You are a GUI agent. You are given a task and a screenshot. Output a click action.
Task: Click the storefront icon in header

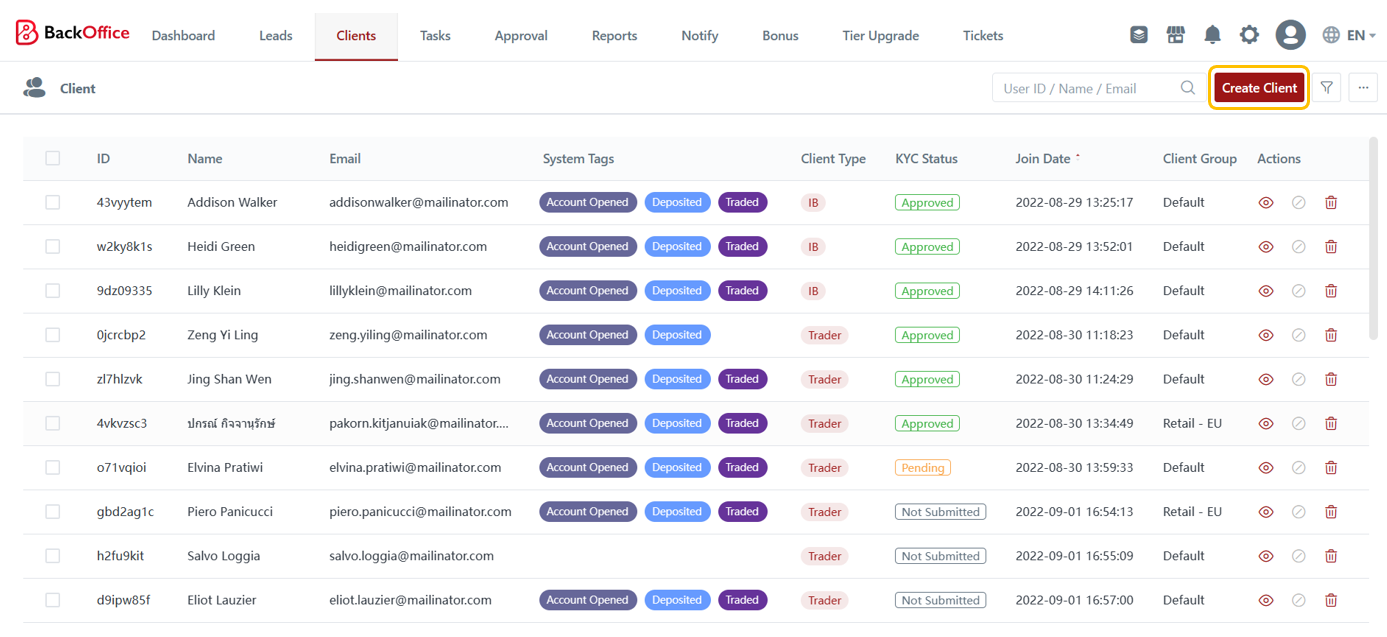1175,35
